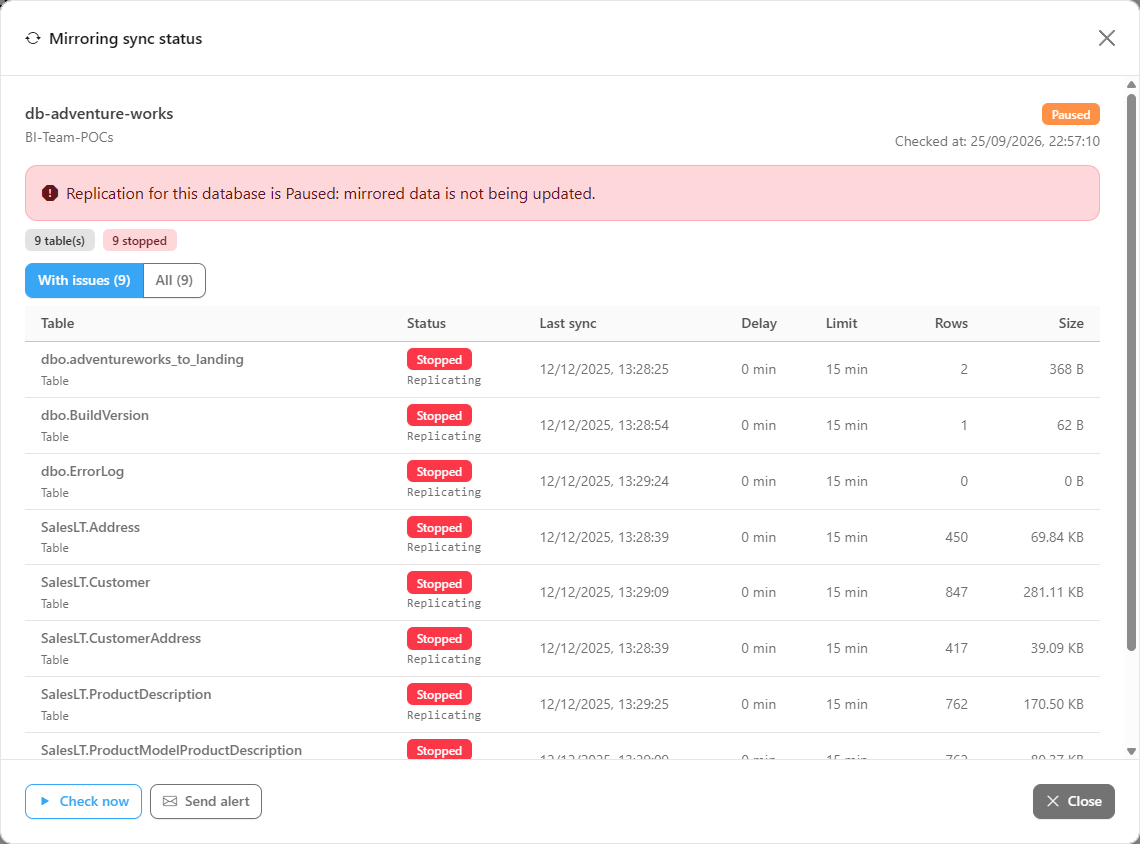Click last sync 12/12/2025, 13:29:09
Image resolution: width=1140 pixels, height=844 pixels.
[x=603, y=592]
